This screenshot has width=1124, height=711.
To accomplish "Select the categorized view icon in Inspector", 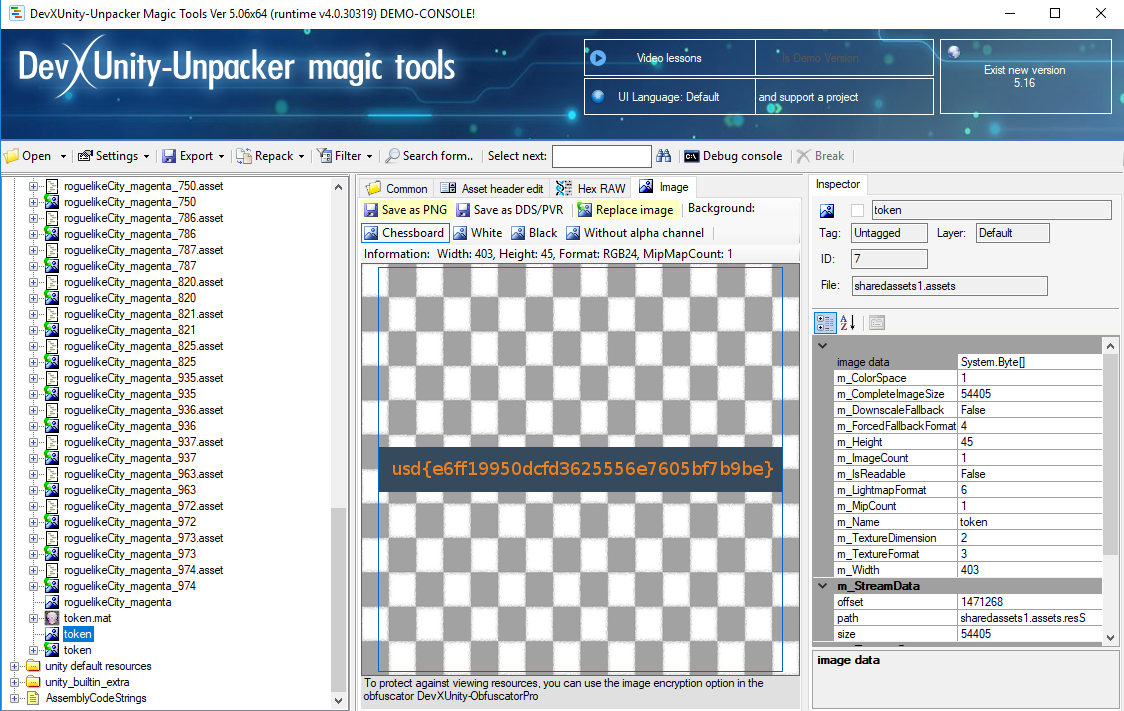I will pyautogui.click(x=825, y=323).
